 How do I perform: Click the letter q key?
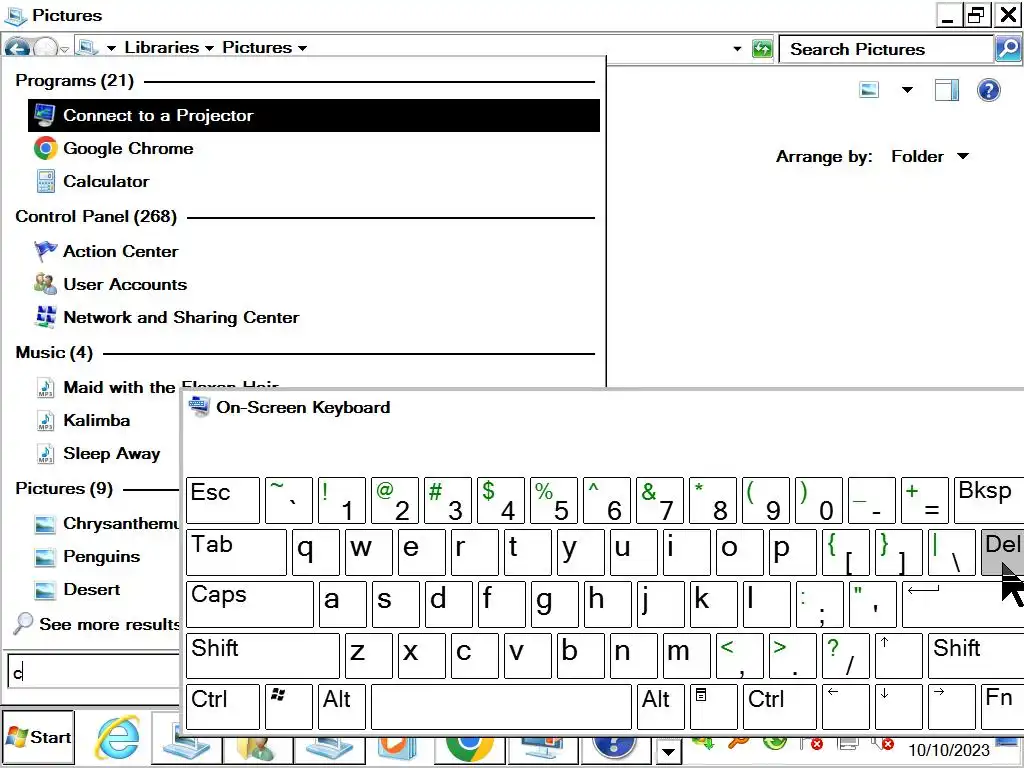[315, 552]
